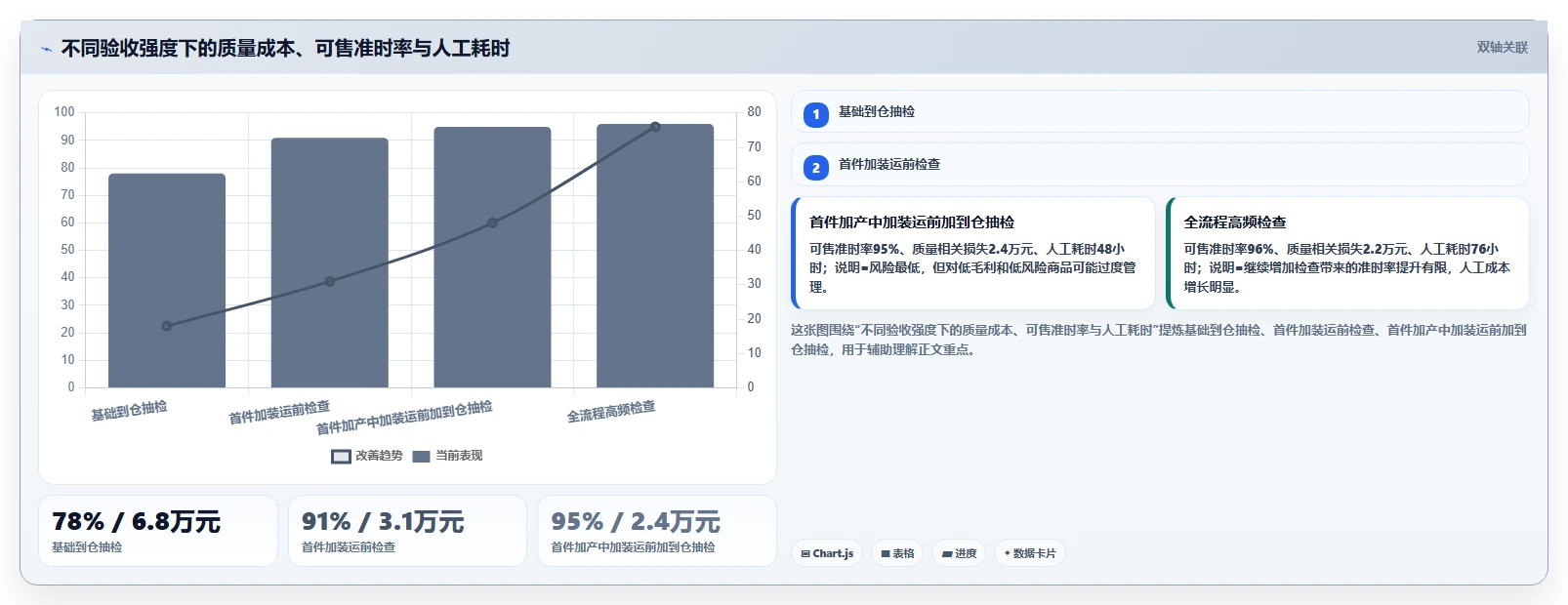Click the '91% / 3.1万元' stat card

[x=407, y=531]
